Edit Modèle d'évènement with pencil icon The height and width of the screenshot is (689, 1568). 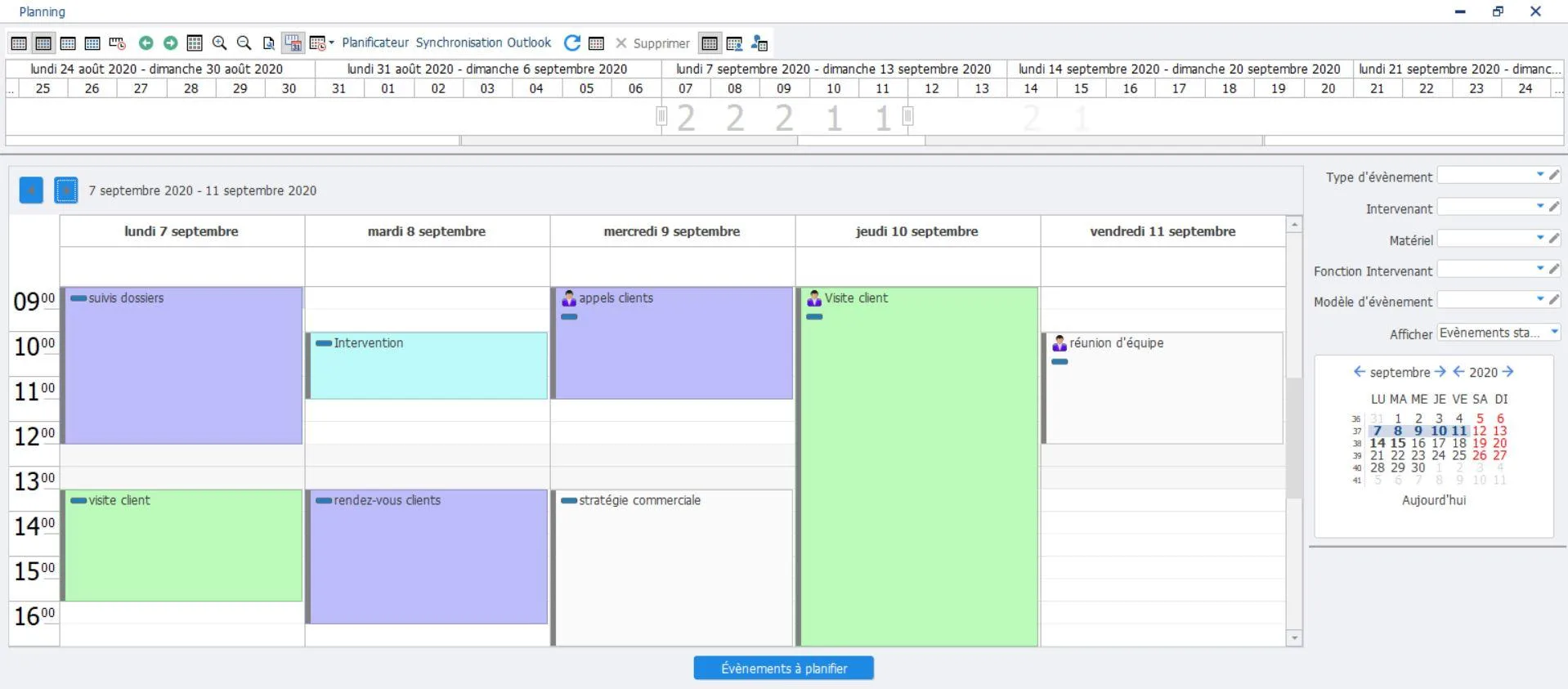[1554, 299]
